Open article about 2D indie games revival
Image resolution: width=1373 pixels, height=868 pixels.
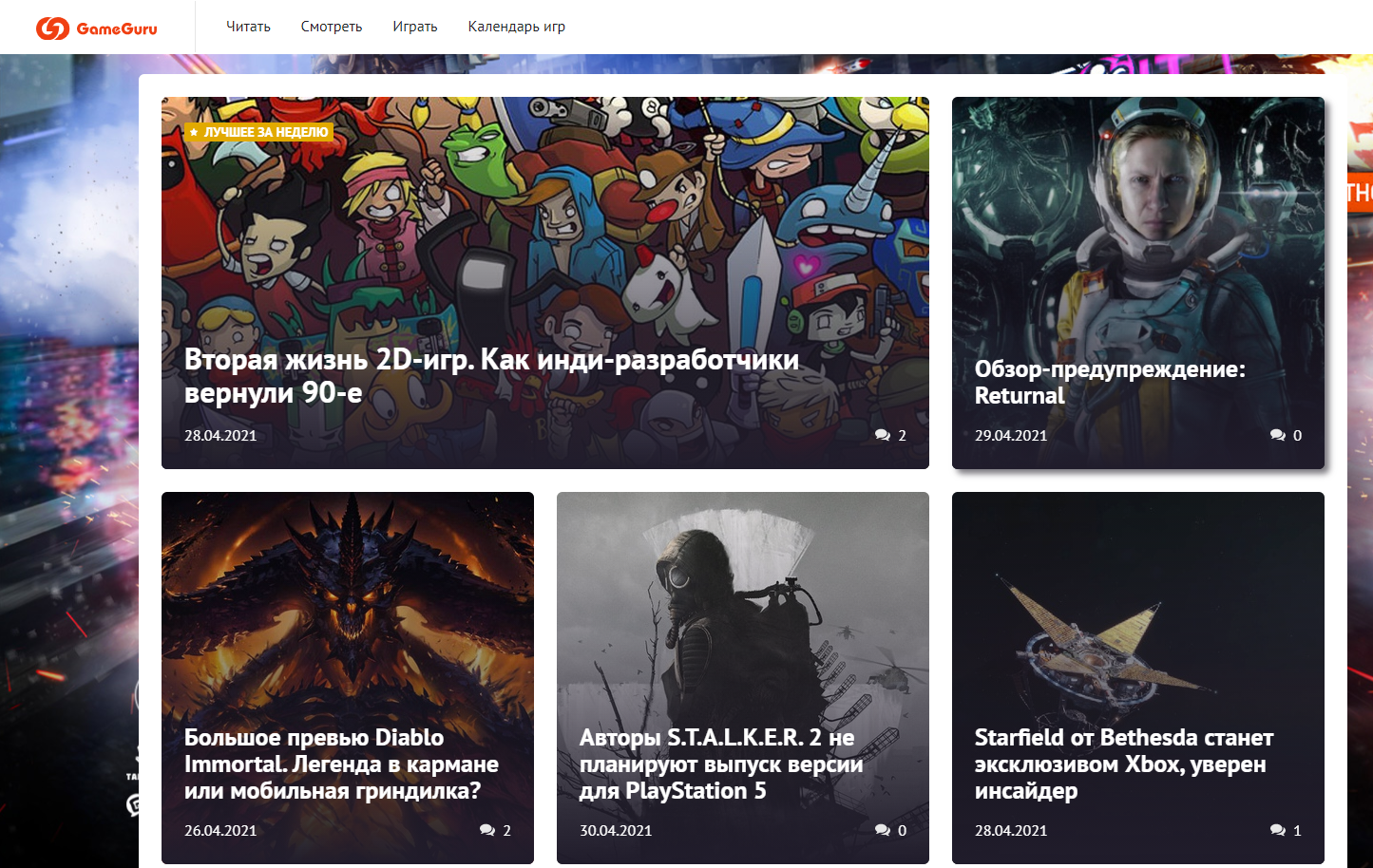coord(491,376)
